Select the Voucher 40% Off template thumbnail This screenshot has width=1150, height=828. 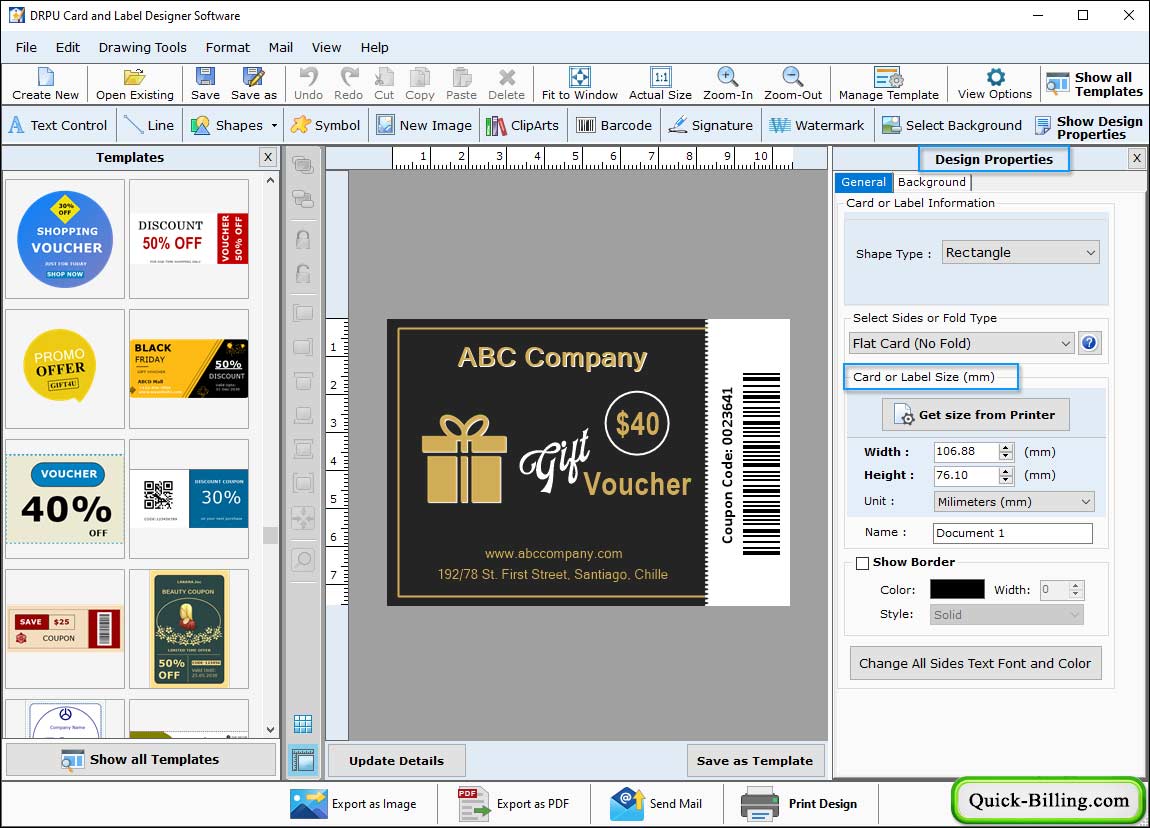point(65,499)
